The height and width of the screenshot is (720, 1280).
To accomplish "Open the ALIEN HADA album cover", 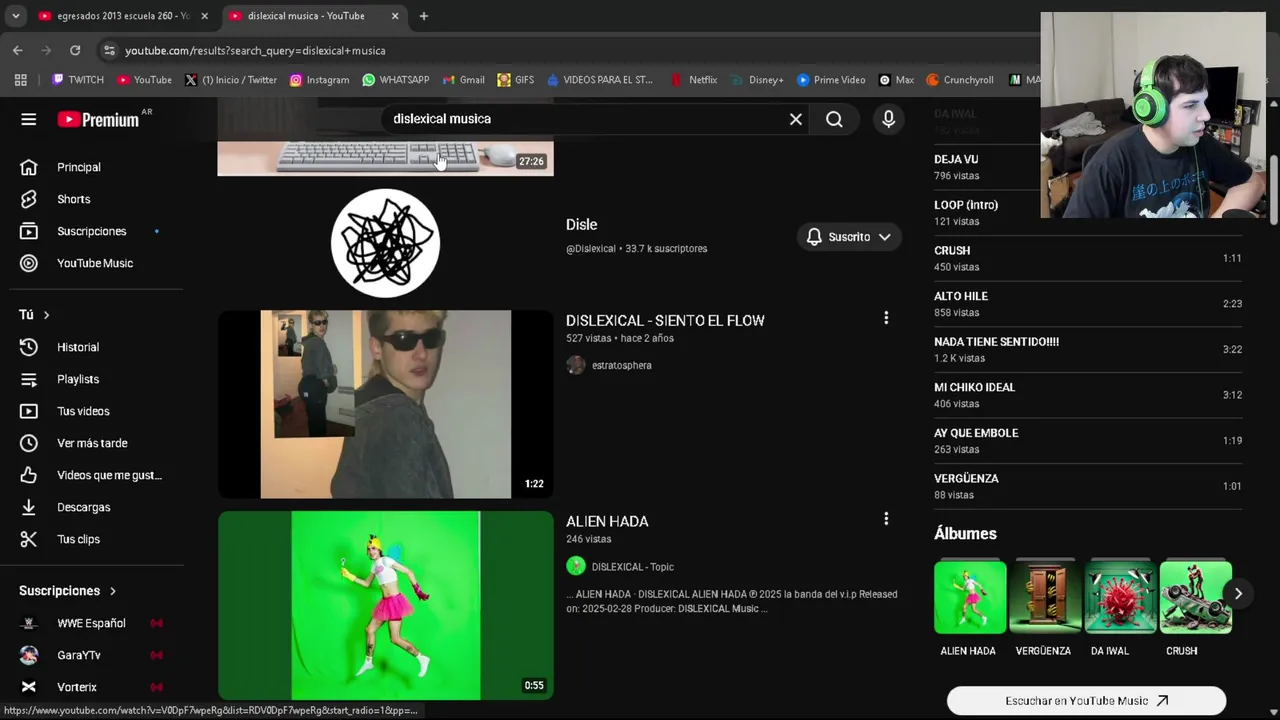I will point(970,597).
